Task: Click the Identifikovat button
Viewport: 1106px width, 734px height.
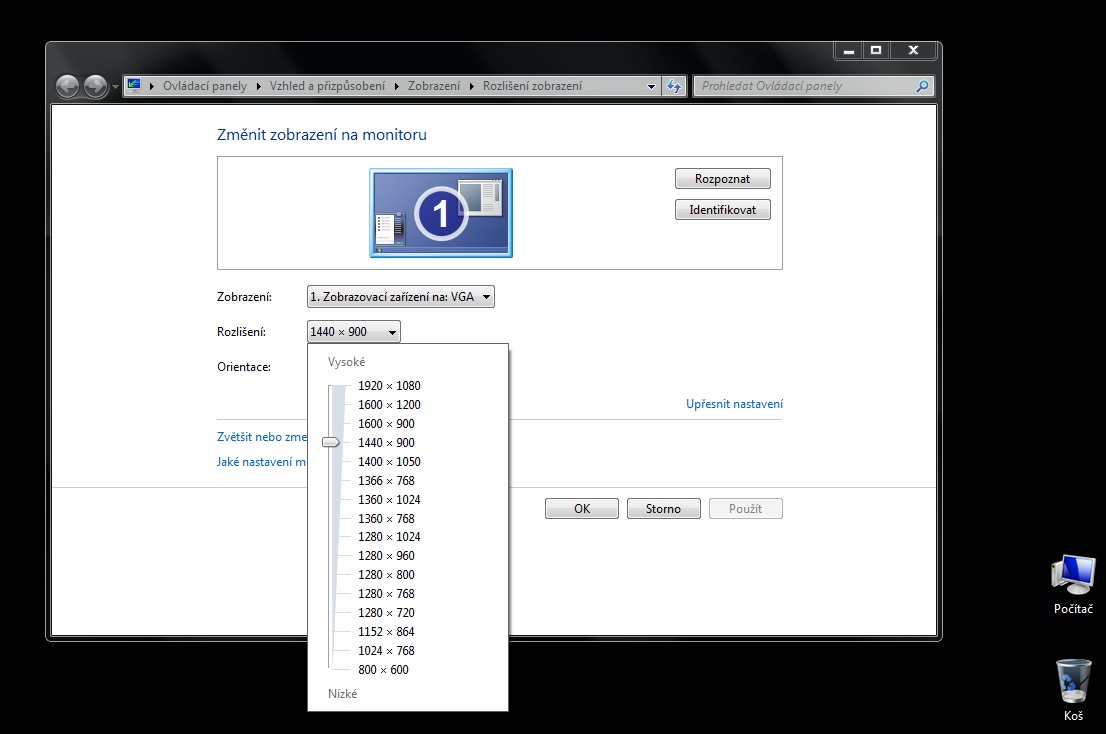Action: (x=722, y=209)
